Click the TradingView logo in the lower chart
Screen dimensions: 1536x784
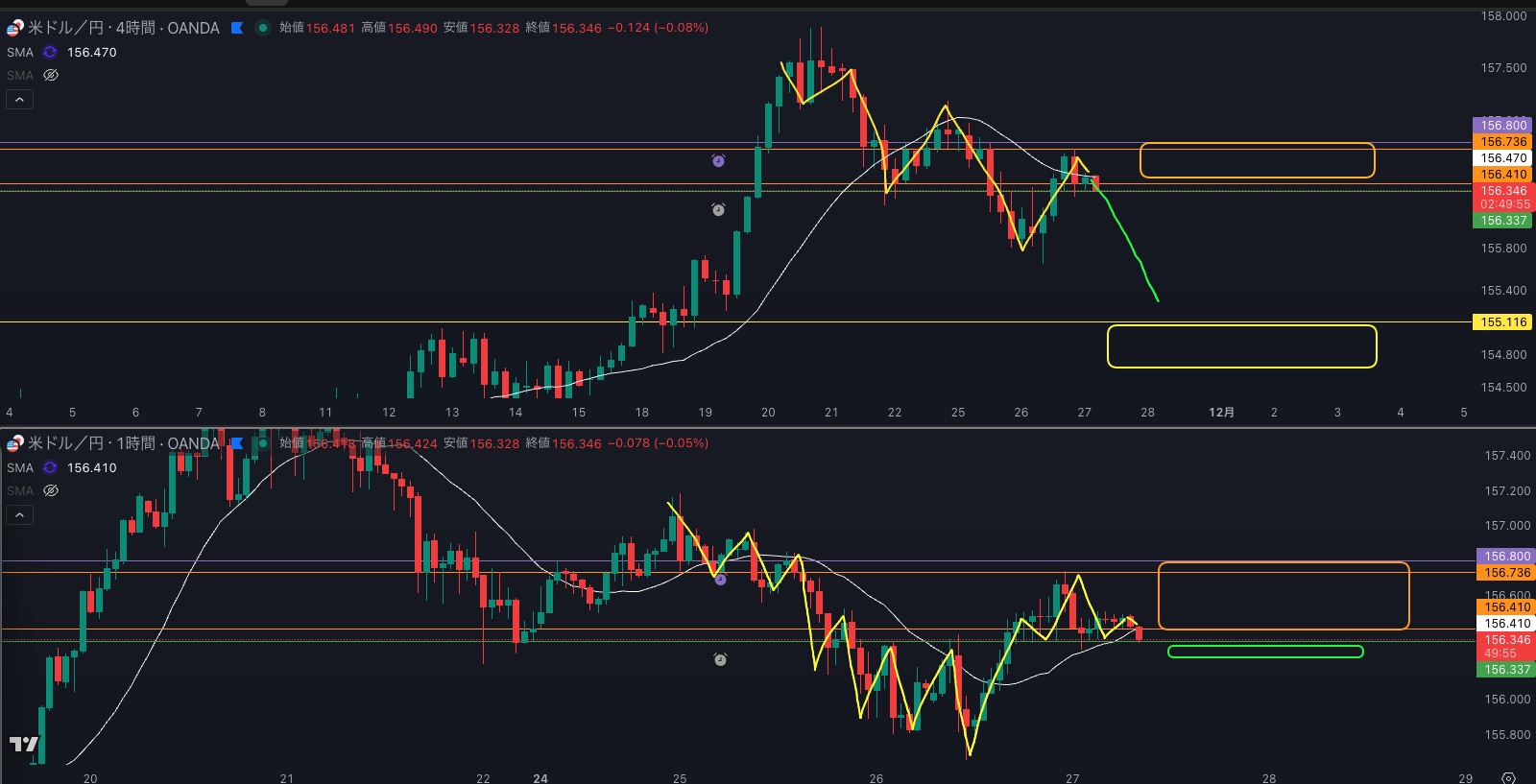24,744
